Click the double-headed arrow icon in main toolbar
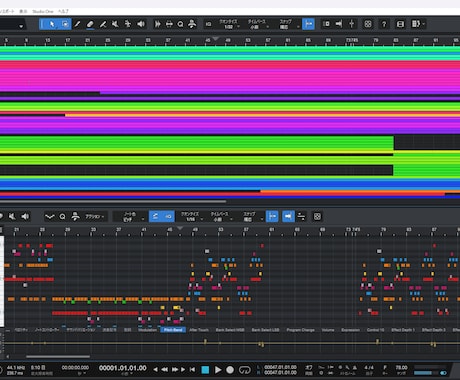Image resolution: width=460 pixels, height=380 pixels. [x=169, y=24]
